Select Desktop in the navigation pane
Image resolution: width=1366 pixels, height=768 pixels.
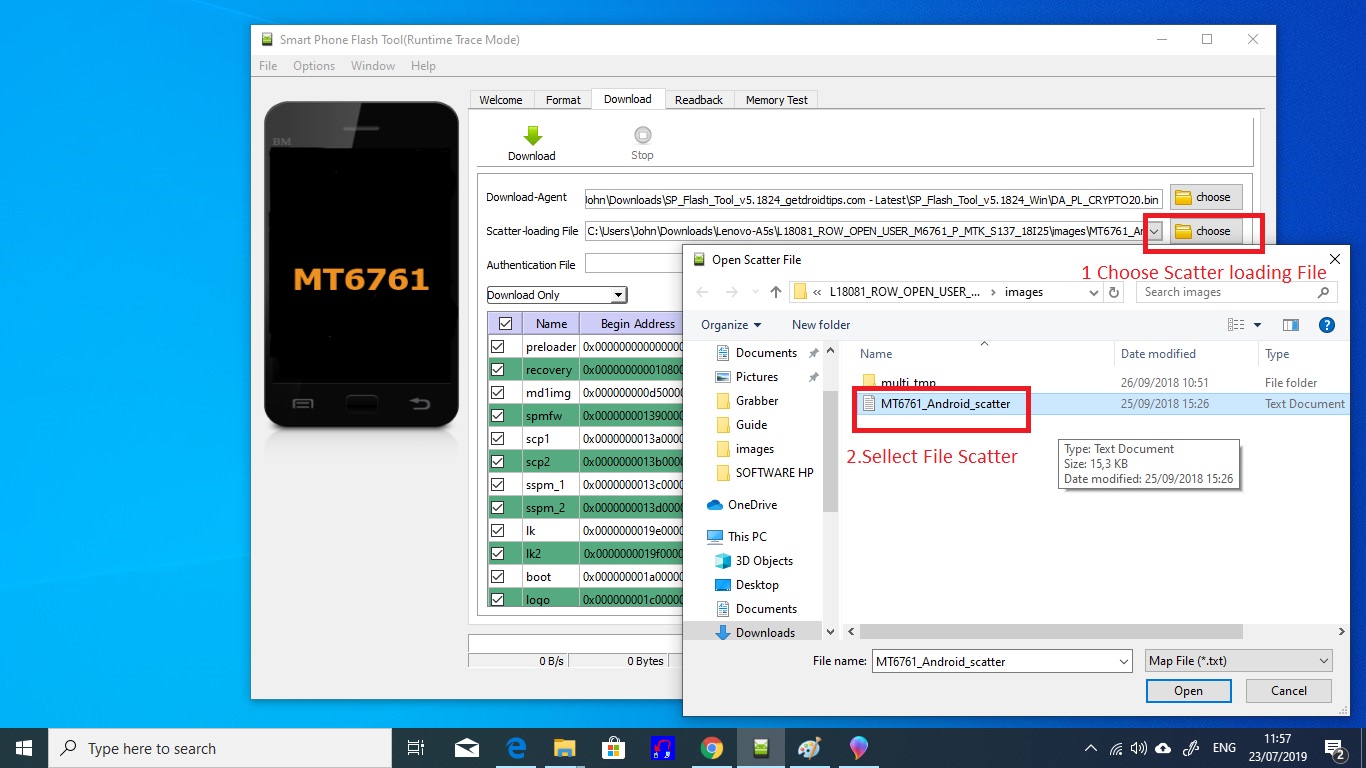click(x=747, y=585)
